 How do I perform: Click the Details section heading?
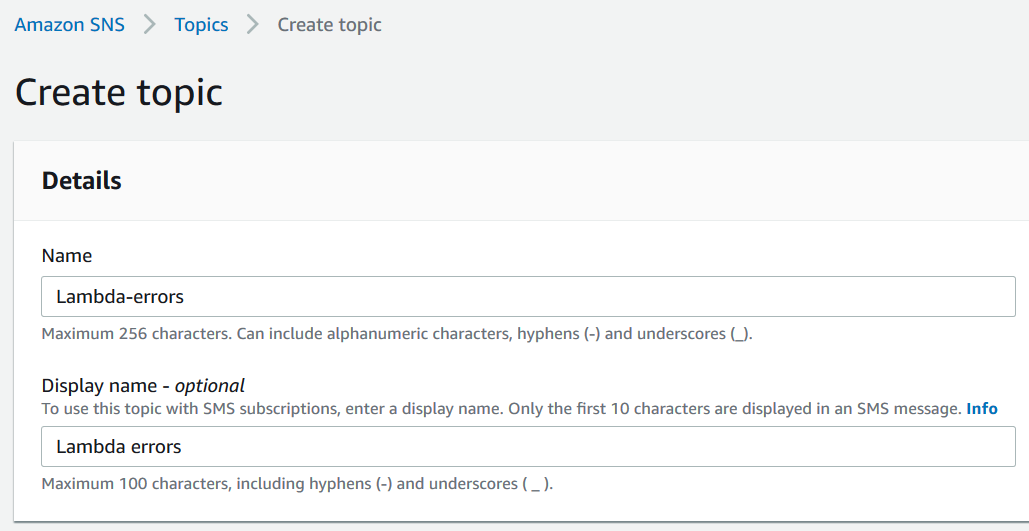point(81,181)
